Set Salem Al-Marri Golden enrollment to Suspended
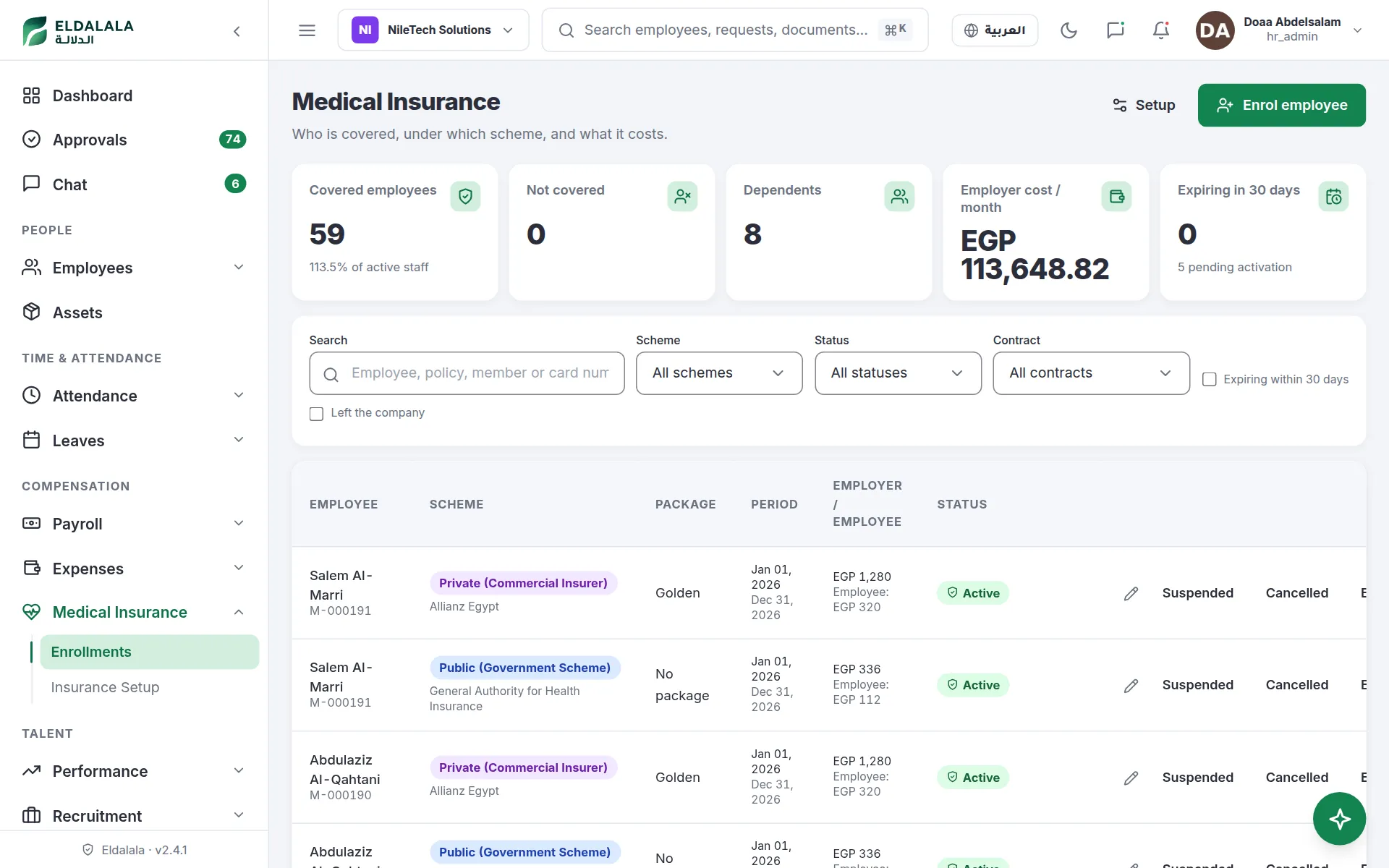The width and height of the screenshot is (1389, 868). point(1197,593)
